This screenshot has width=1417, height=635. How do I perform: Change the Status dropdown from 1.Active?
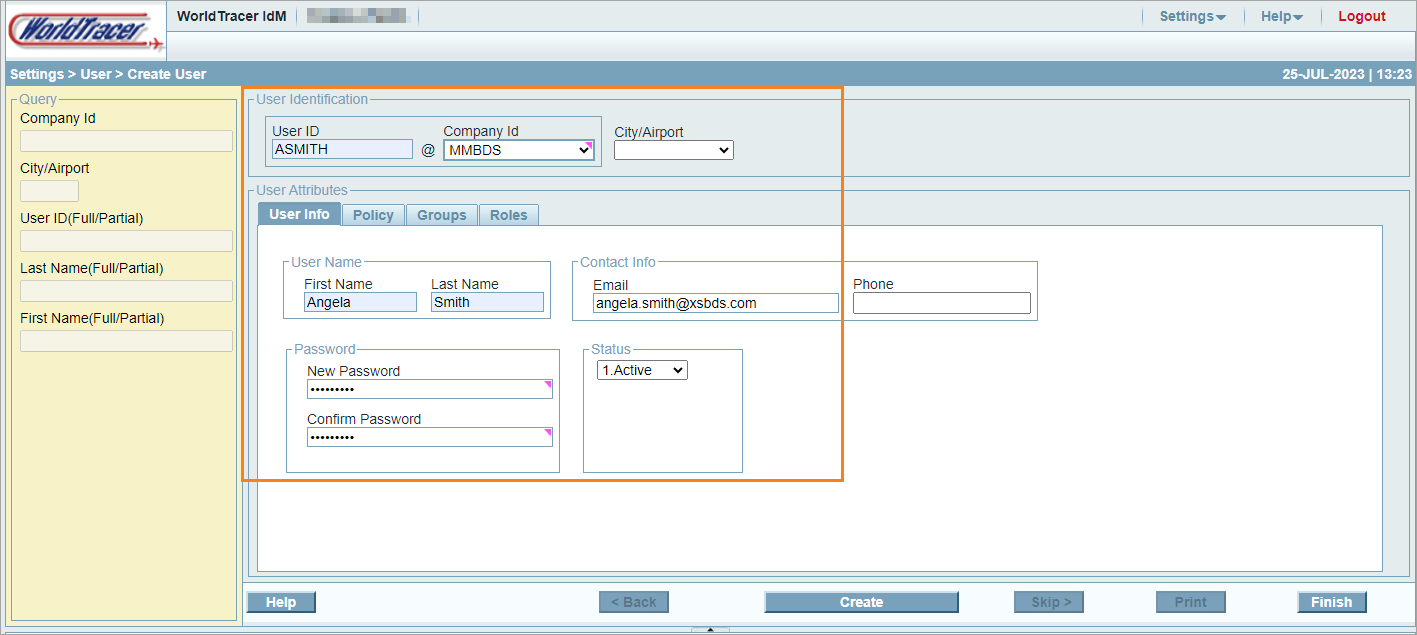pyautogui.click(x=642, y=370)
